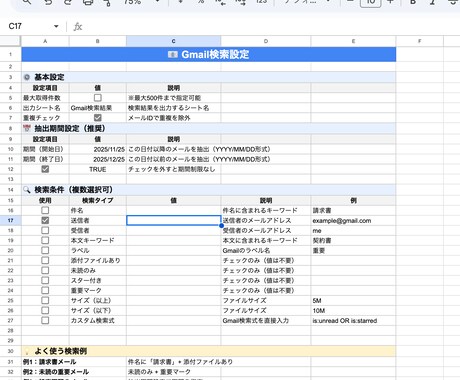Select the 出力シート名 cell
Image resolution: width=460 pixels, height=380 pixels.
click(45, 108)
